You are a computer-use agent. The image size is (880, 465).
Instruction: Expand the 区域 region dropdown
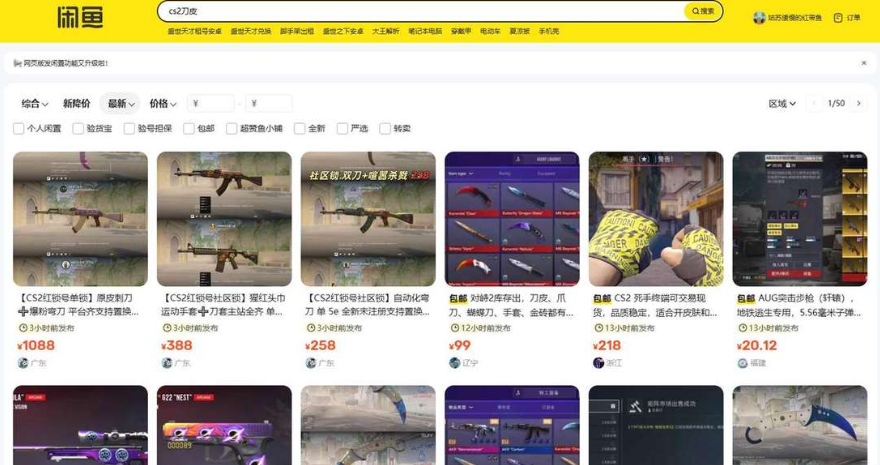[x=782, y=104]
